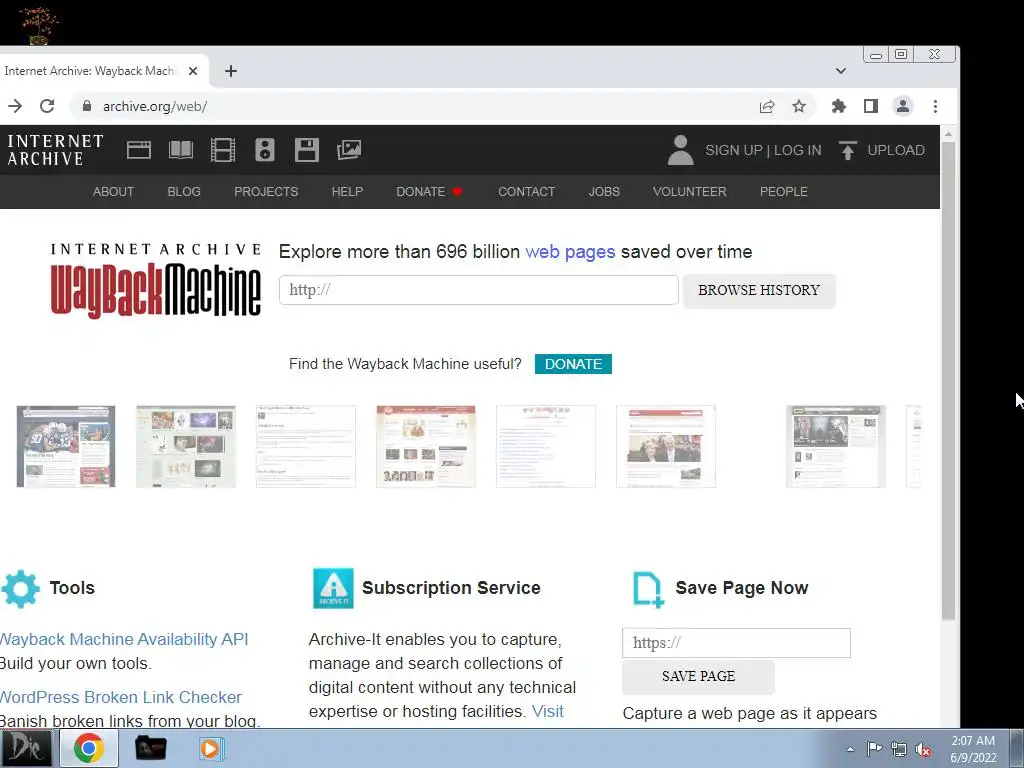The width and height of the screenshot is (1024, 768).
Task: Focus the Wayback http:// search field
Action: (x=479, y=290)
